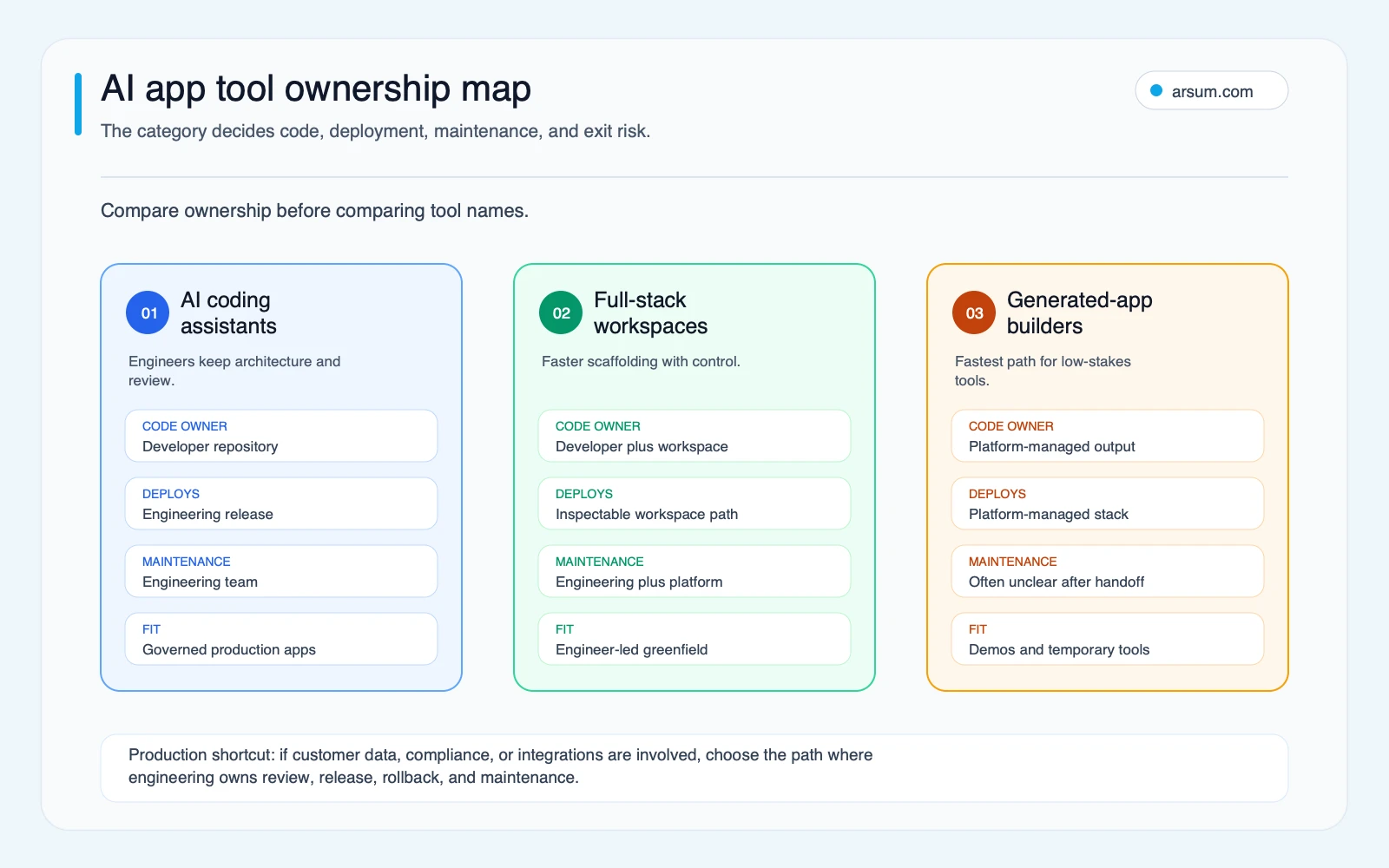Click the 'Platform-managed output' box
Viewport: 1389px width, 868px height.
(x=1108, y=436)
